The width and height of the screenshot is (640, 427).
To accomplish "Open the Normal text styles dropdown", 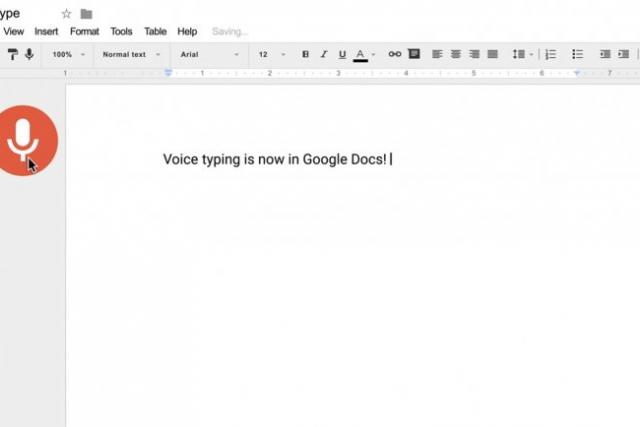I will coord(131,54).
